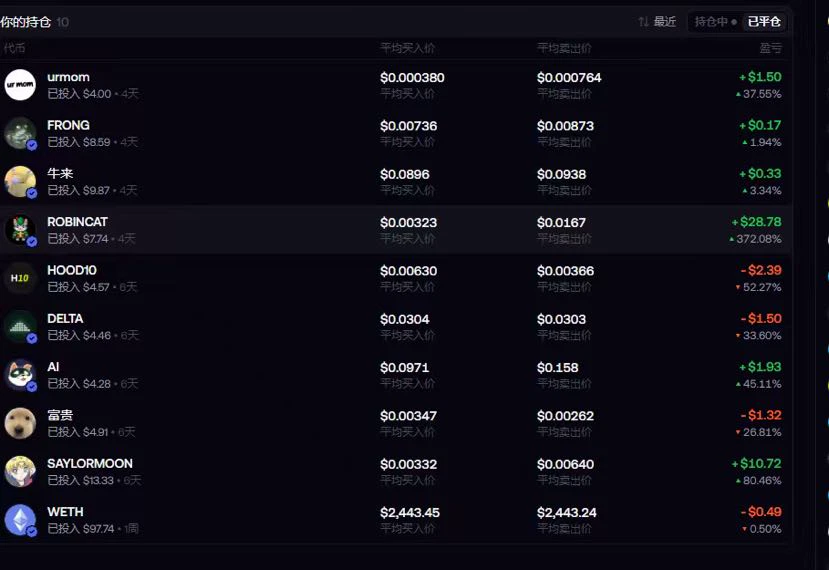Open the FRONG frog token icon

pyautogui.click(x=20, y=133)
